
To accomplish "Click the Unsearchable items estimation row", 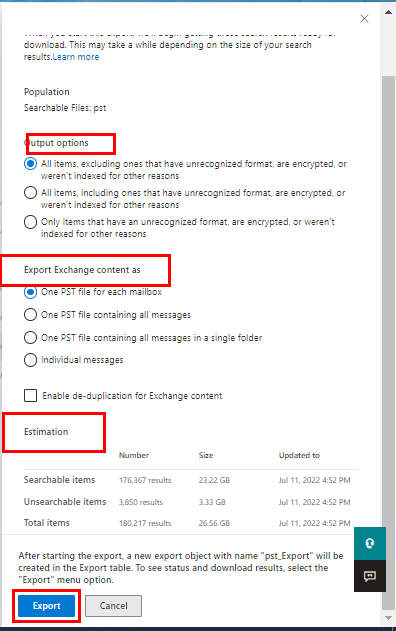I will [x=191, y=502].
